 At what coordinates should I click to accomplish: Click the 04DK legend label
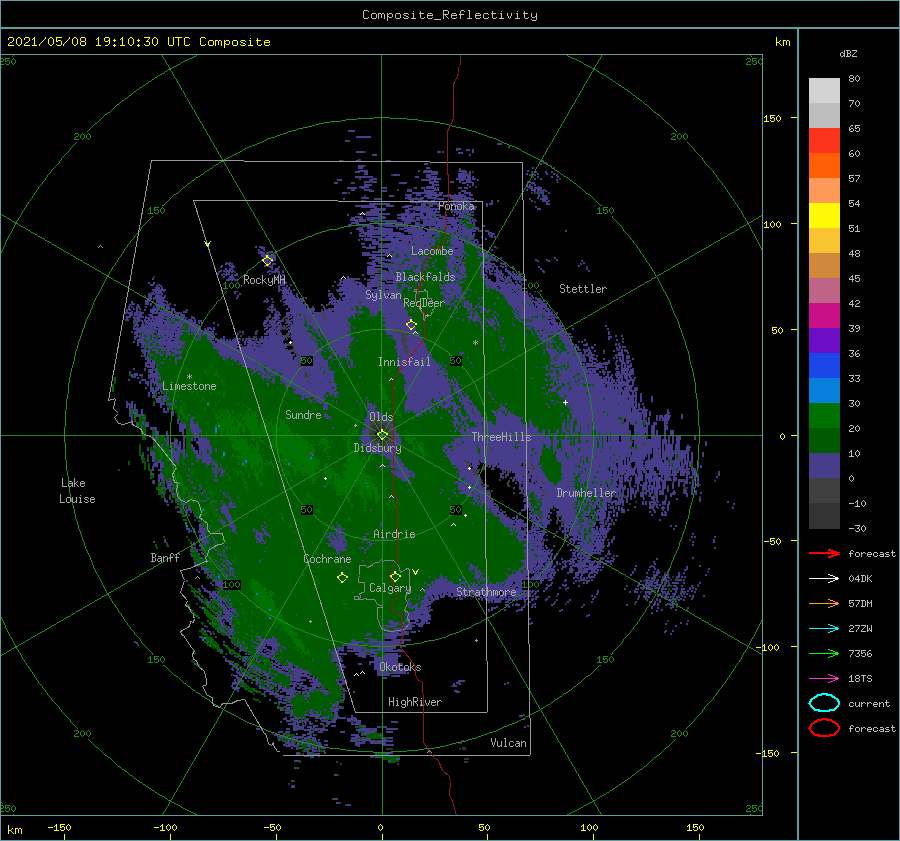860,579
